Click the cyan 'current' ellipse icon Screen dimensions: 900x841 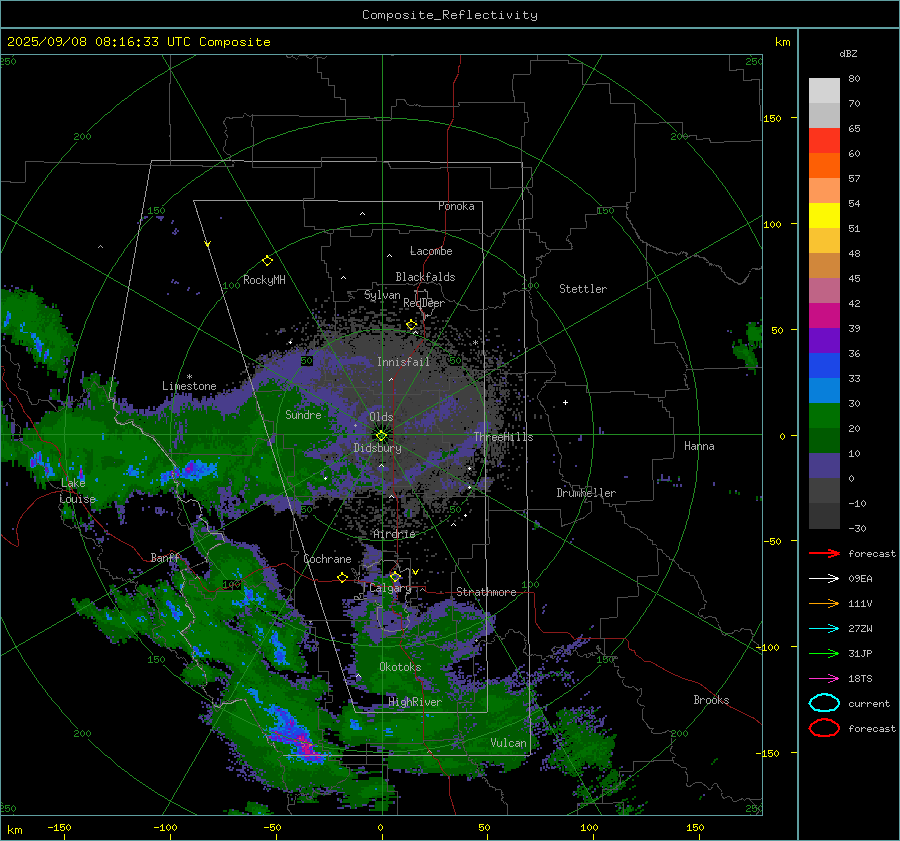824,703
